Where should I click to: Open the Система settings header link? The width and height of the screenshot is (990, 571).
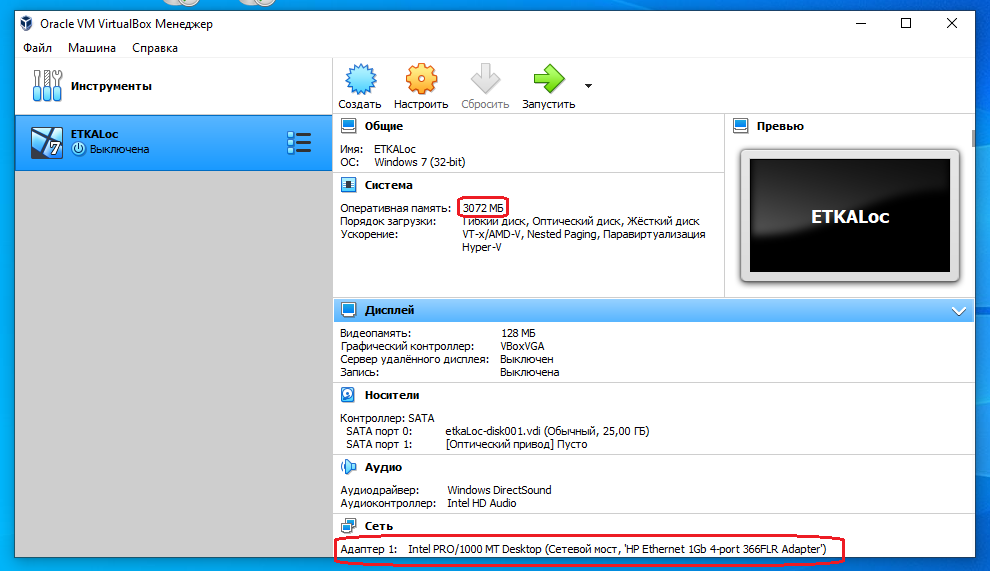coord(388,185)
